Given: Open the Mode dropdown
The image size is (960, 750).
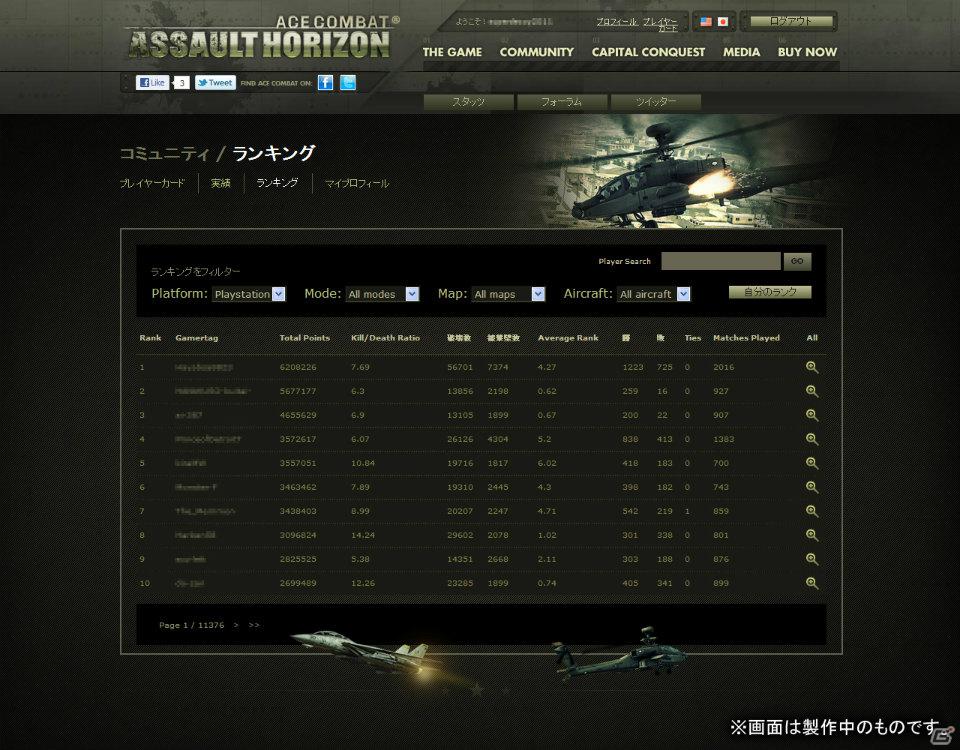Looking at the screenshot, I should [x=382, y=294].
